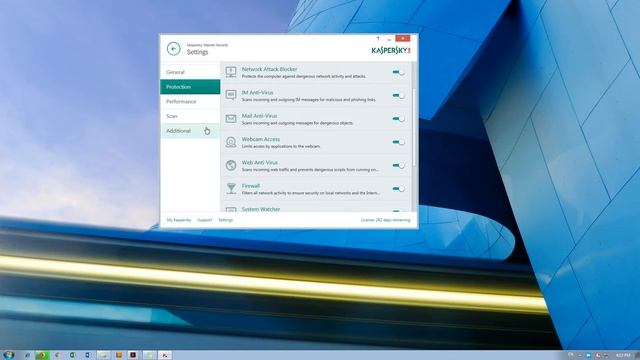The image size is (640, 360).
Task: Open the Scan settings tab
Action: point(190,116)
